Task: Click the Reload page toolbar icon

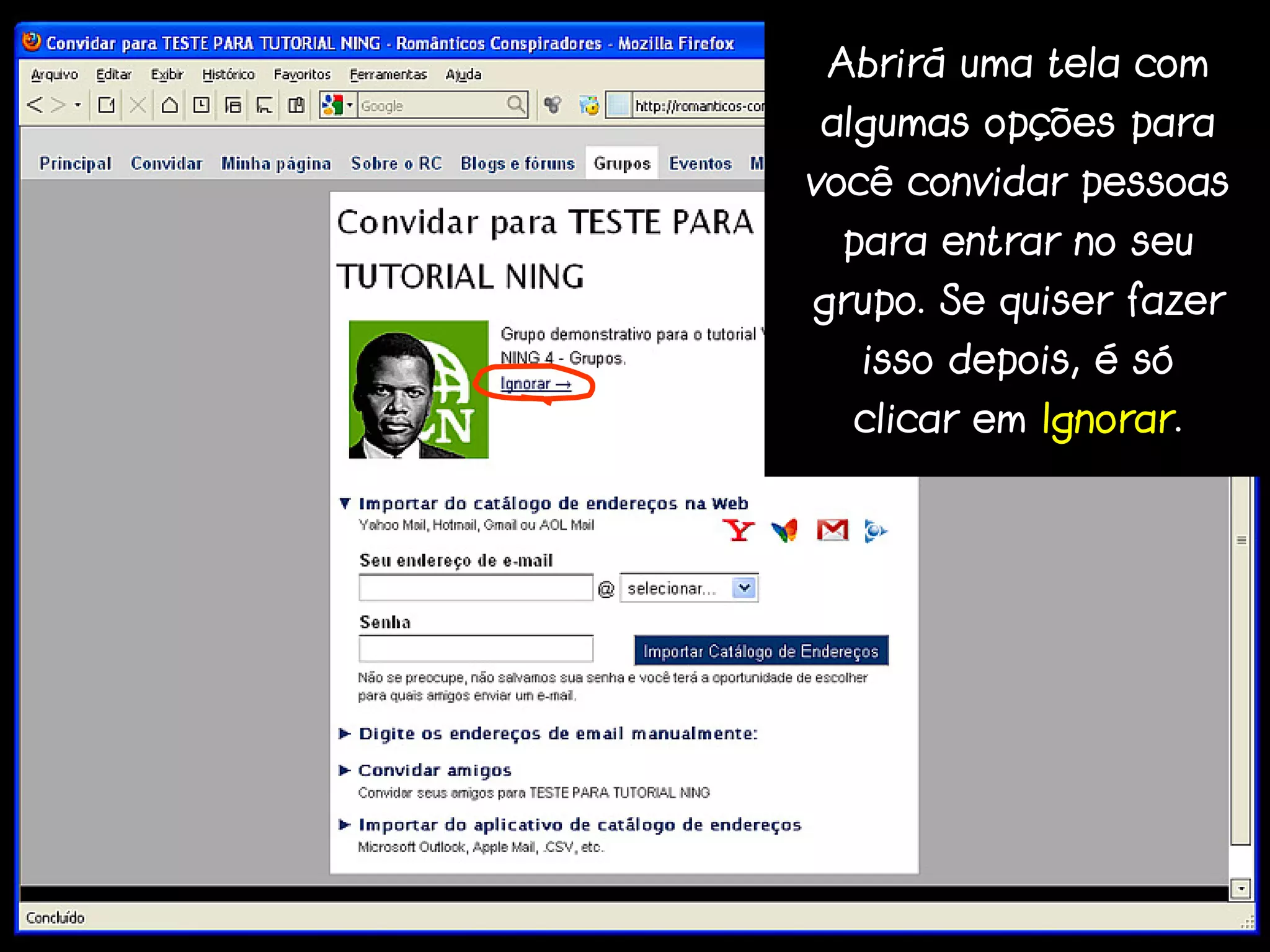Action: pyautogui.click(x=107, y=105)
